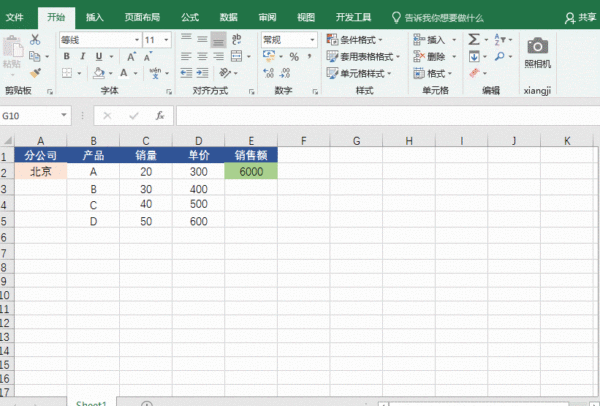The height and width of the screenshot is (406, 600).
Task: Open the font name dropdown 等线
Action: point(137,40)
